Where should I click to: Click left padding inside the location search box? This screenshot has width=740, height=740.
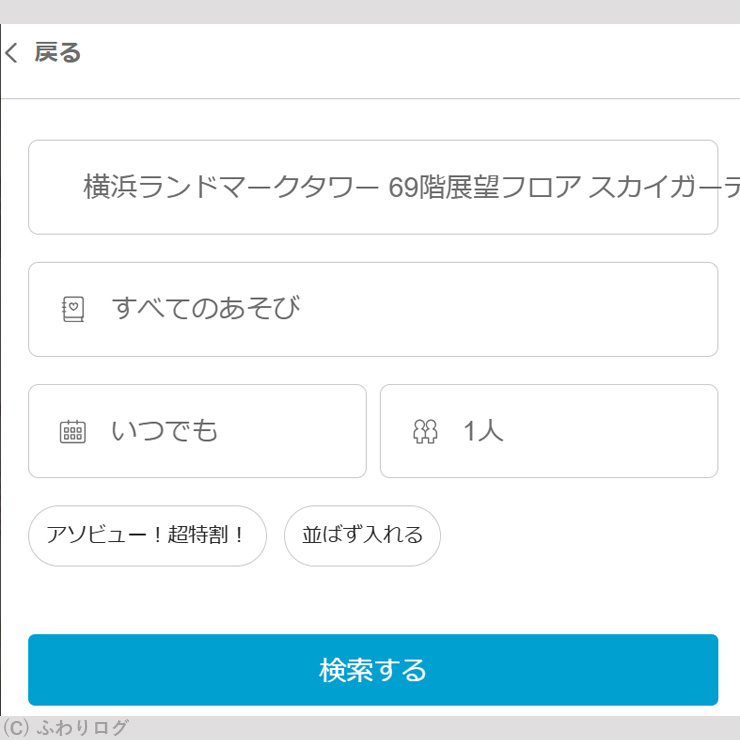tap(54, 187)
